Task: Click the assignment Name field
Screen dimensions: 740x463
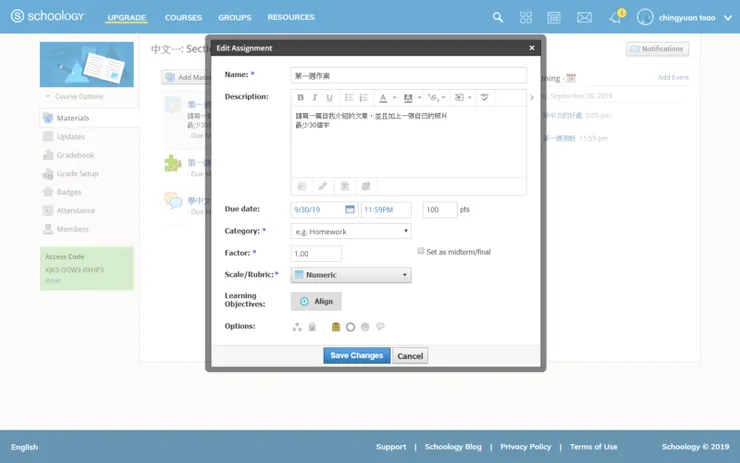Action: click(408, 76)
